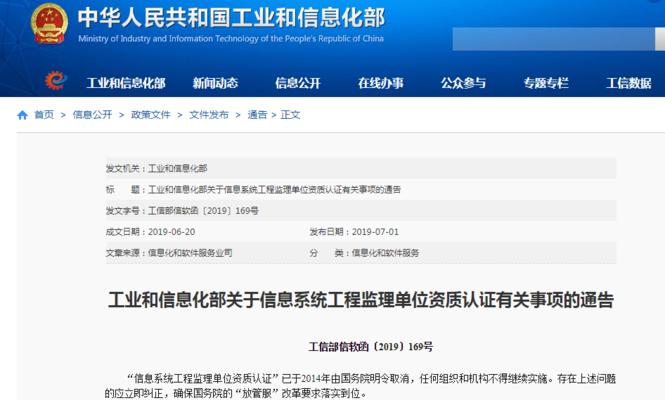The image size is (665, 400).
Task: Go to 通告 breadcrumb link
Action: click(x=257, y=115)
